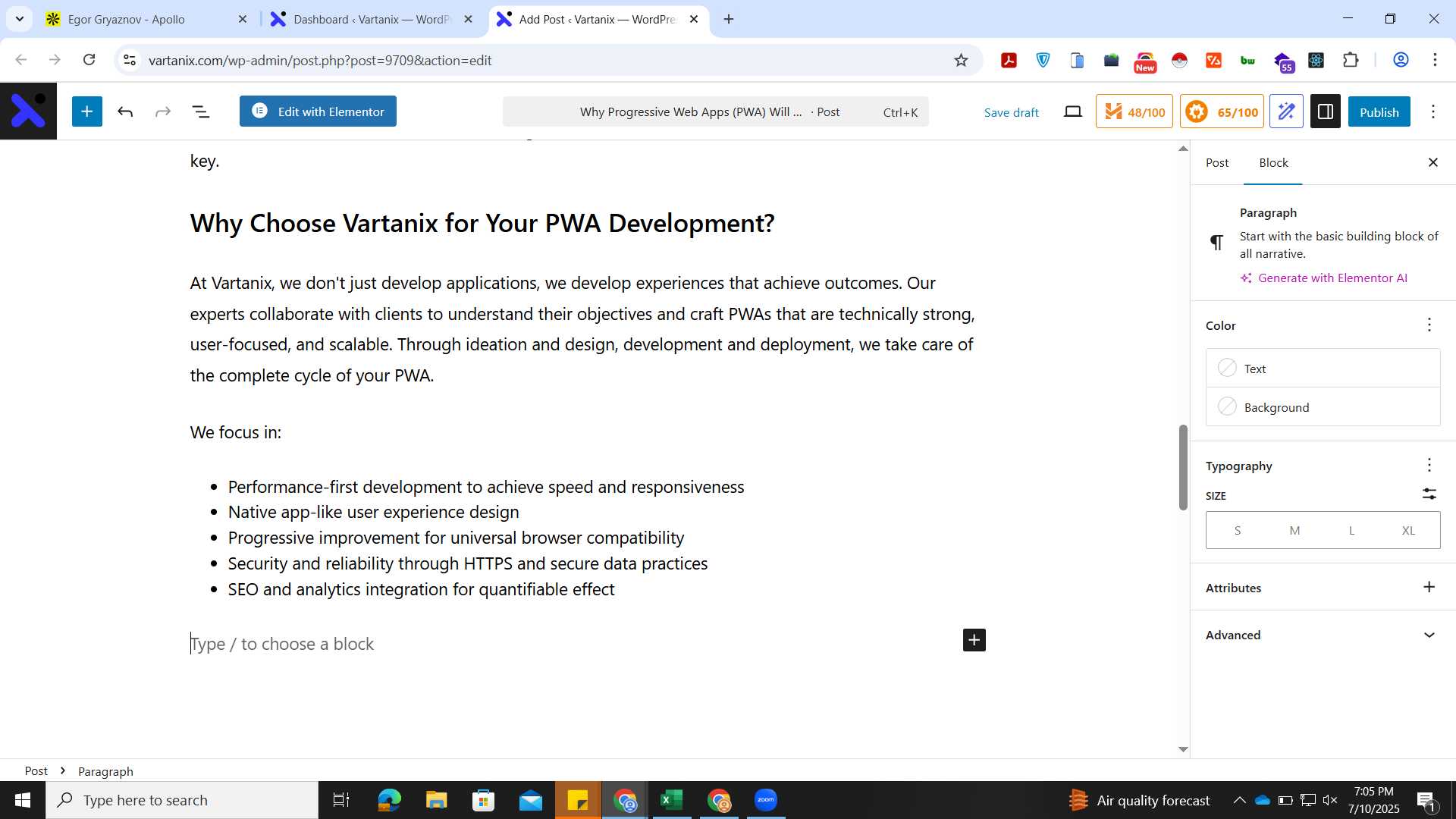Switch to the Dashboard ‹ Vartanix tab

372,19
